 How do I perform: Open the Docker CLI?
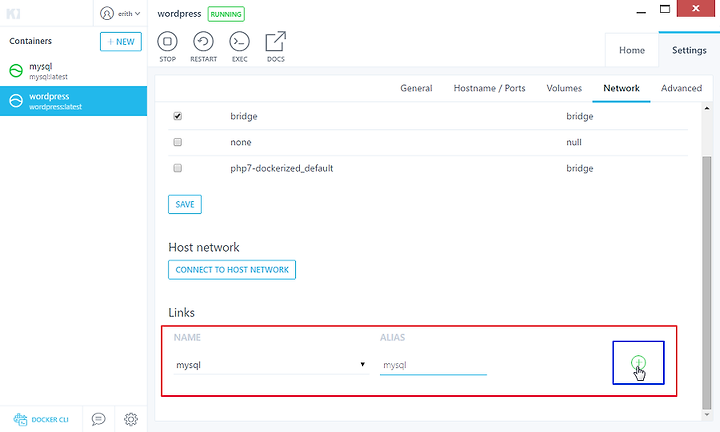41,419
